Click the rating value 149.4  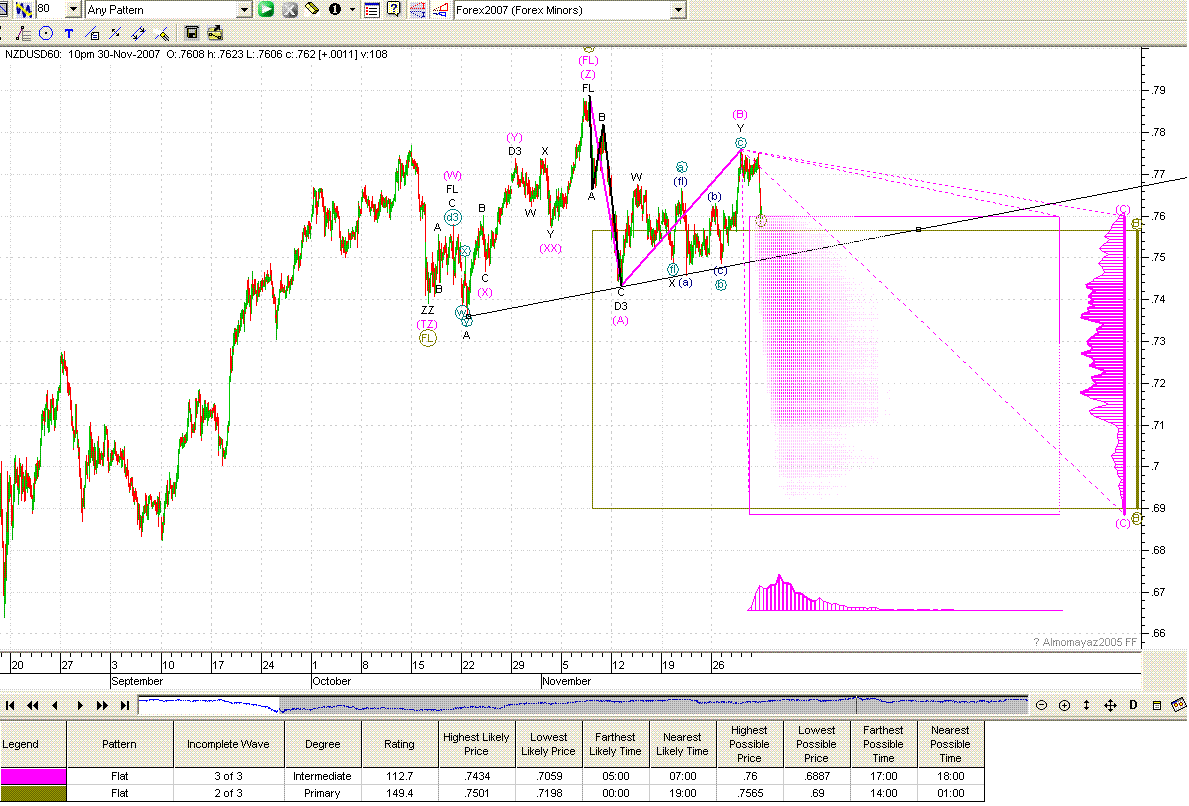click(400, 793)
